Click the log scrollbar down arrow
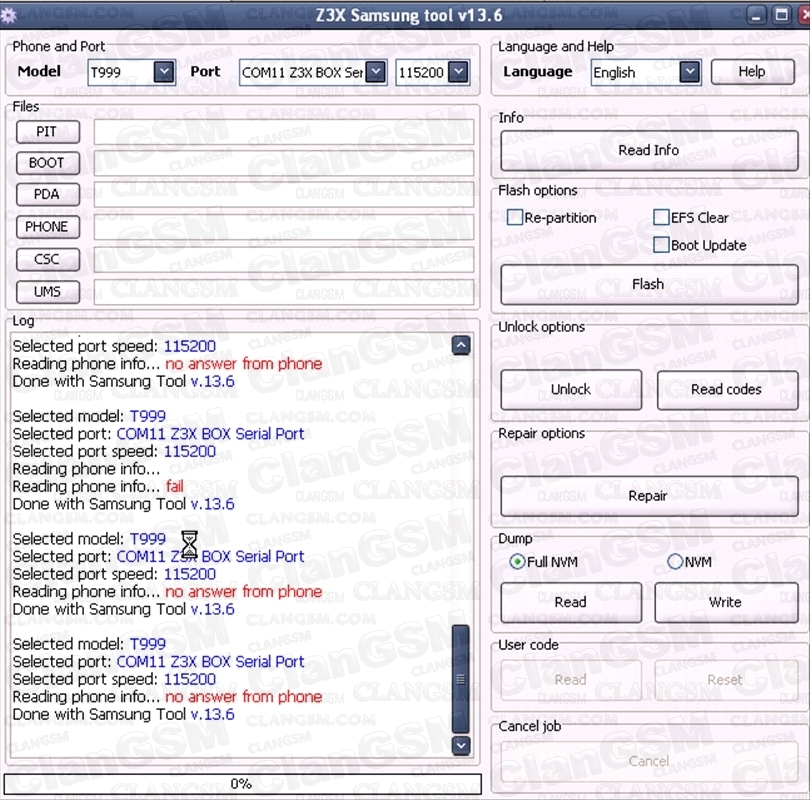Viewport: 810px width, 800px height. pyautogui.click(x=461, y=745)
